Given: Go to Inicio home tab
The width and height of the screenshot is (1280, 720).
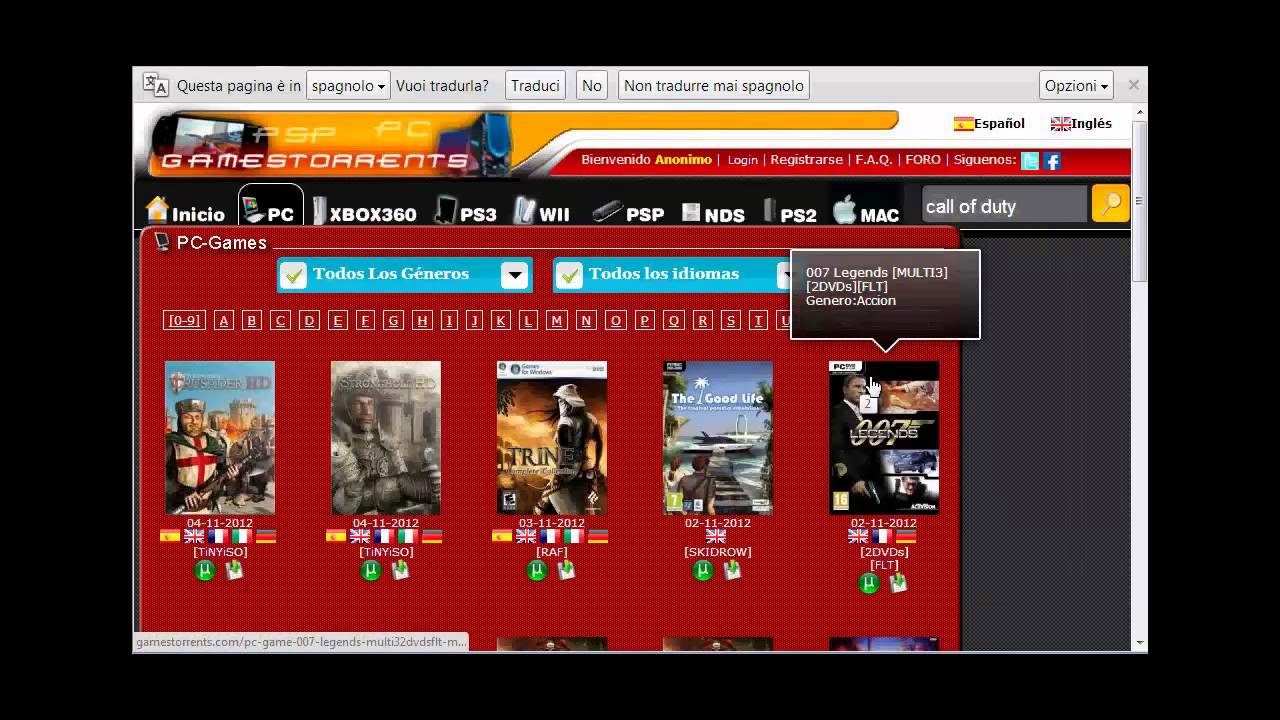Looking at the screenshot, I should (x=185, y=210).
